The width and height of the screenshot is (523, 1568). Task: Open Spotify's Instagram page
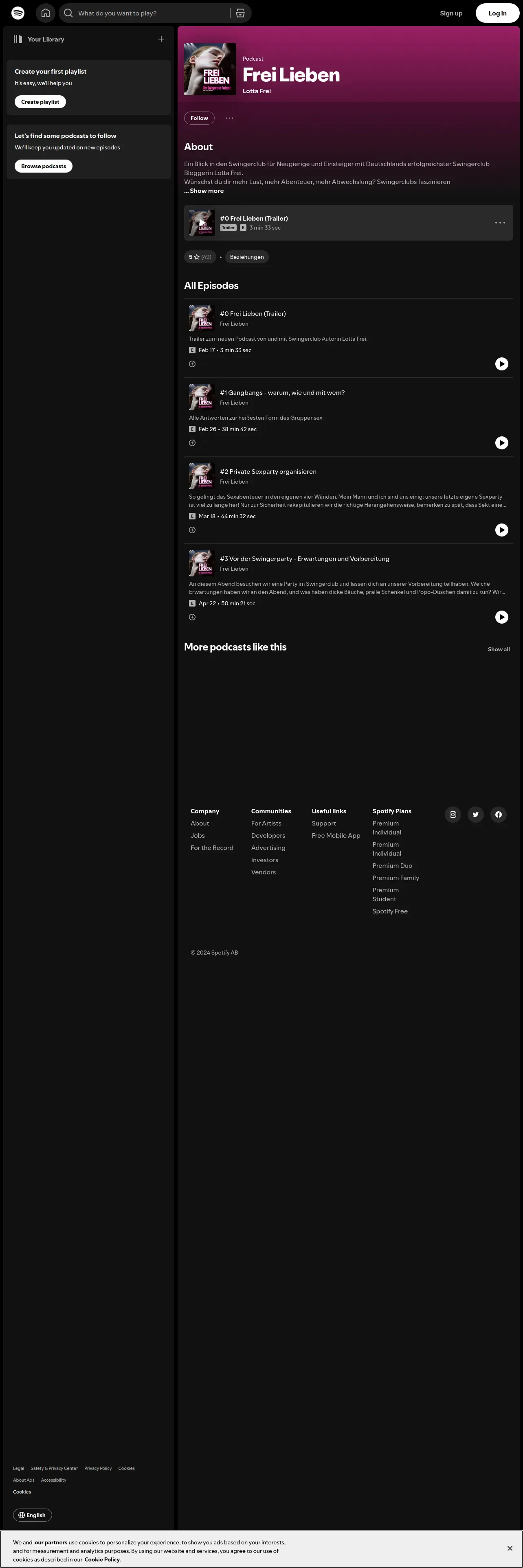click(453, 815)
